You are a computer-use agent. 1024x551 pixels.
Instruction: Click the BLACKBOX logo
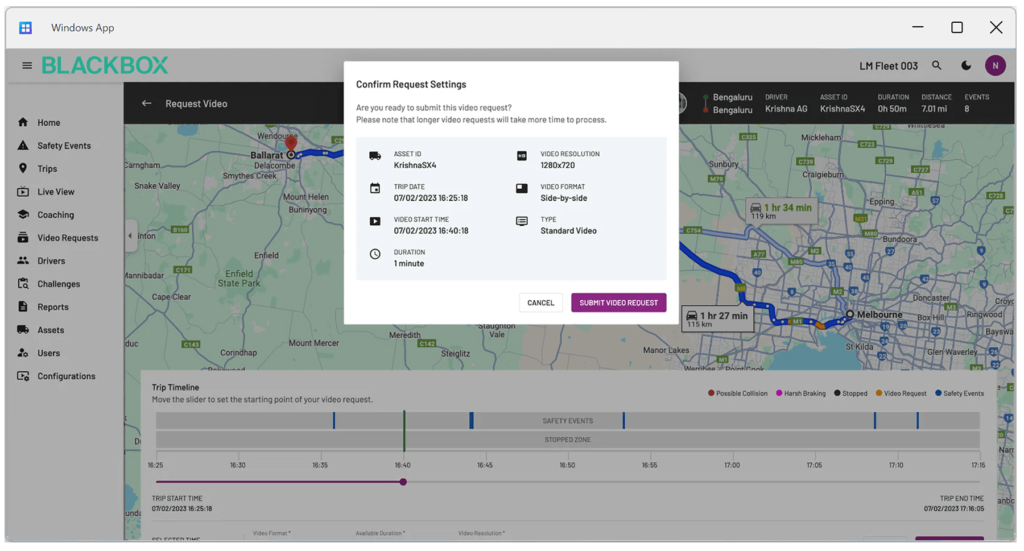tap(105, 65)
